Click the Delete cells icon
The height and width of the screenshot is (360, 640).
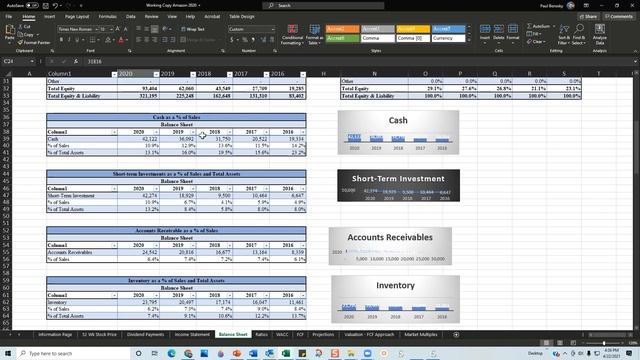[x=499, y=29]
